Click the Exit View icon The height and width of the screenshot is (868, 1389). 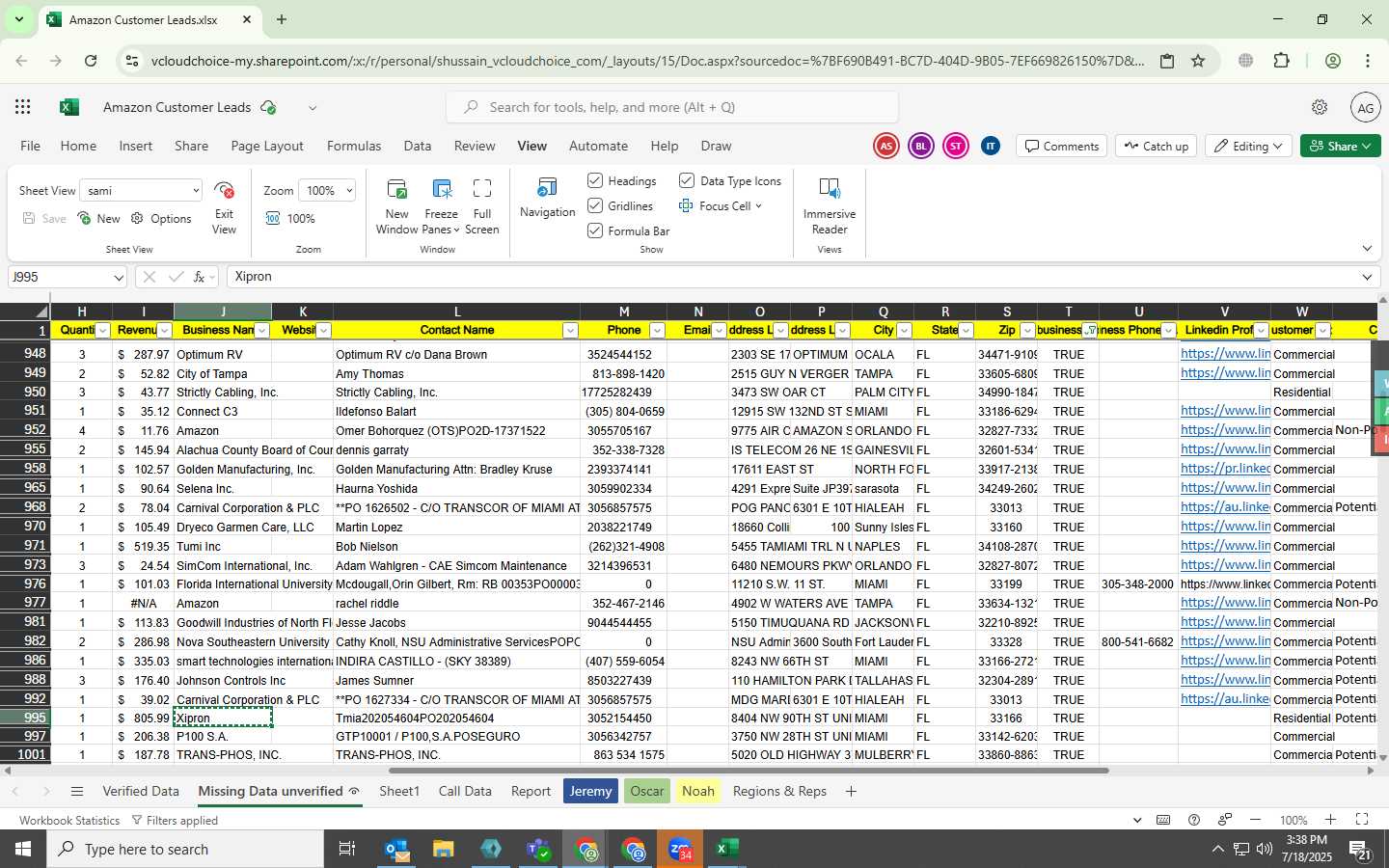[x=224, y=190]
